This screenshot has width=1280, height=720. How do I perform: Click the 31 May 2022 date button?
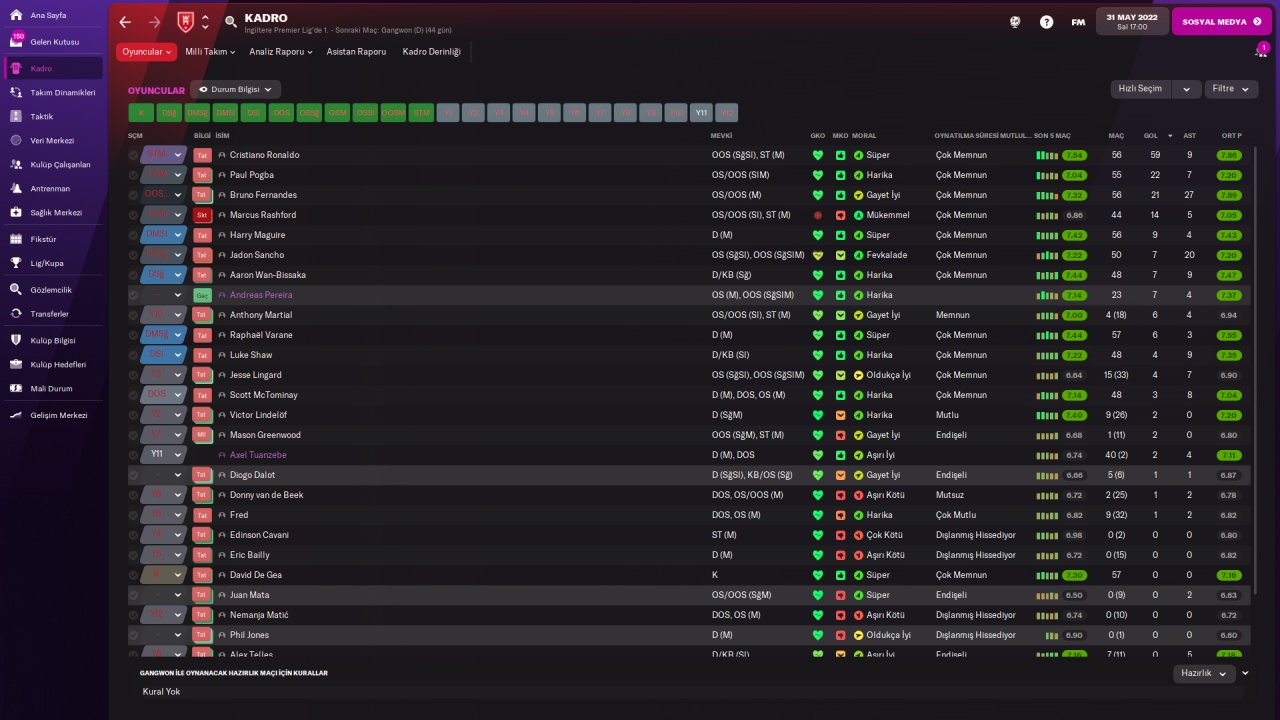[1131, 22]
